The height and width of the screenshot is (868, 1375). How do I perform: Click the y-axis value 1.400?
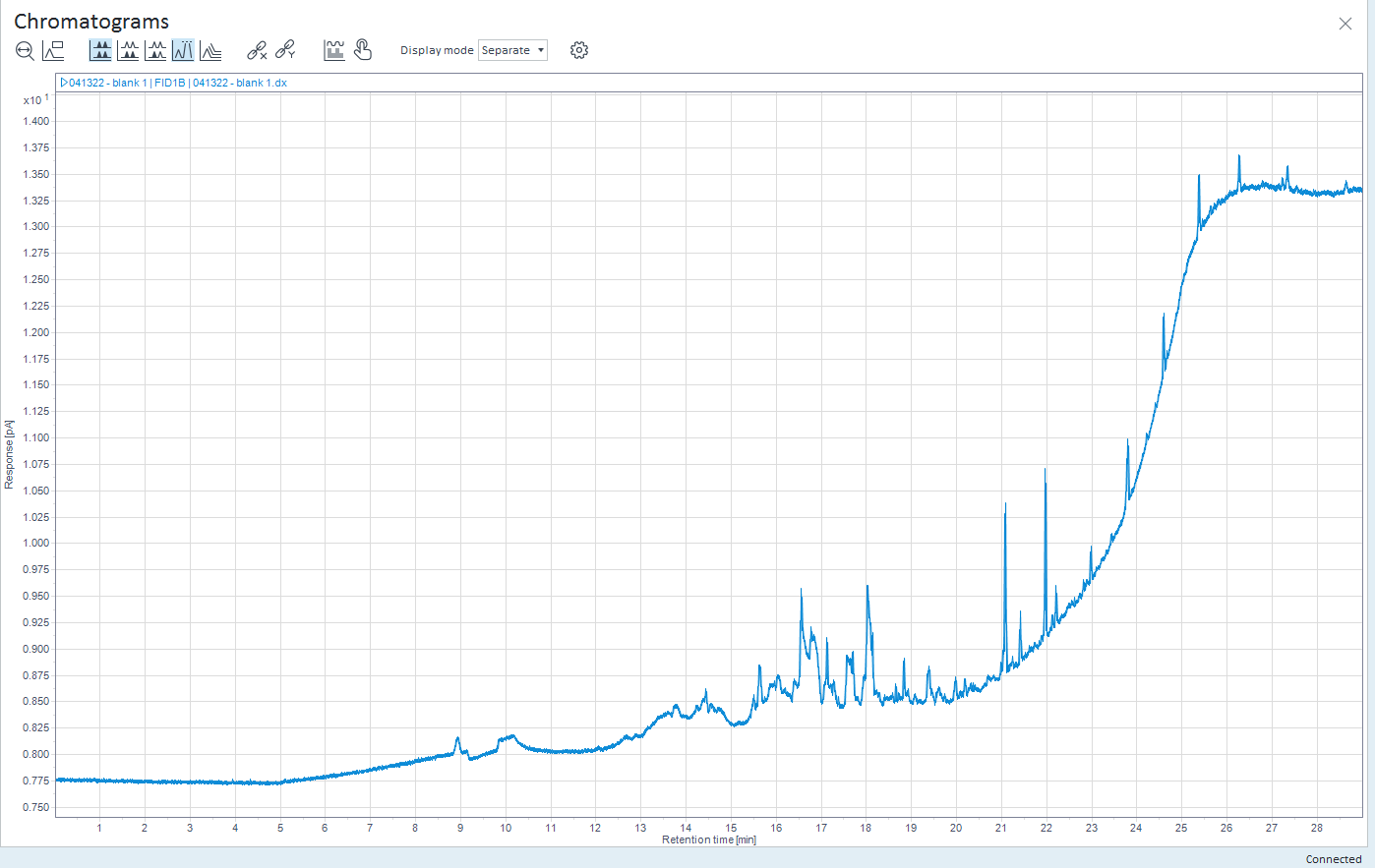[36, 121]
